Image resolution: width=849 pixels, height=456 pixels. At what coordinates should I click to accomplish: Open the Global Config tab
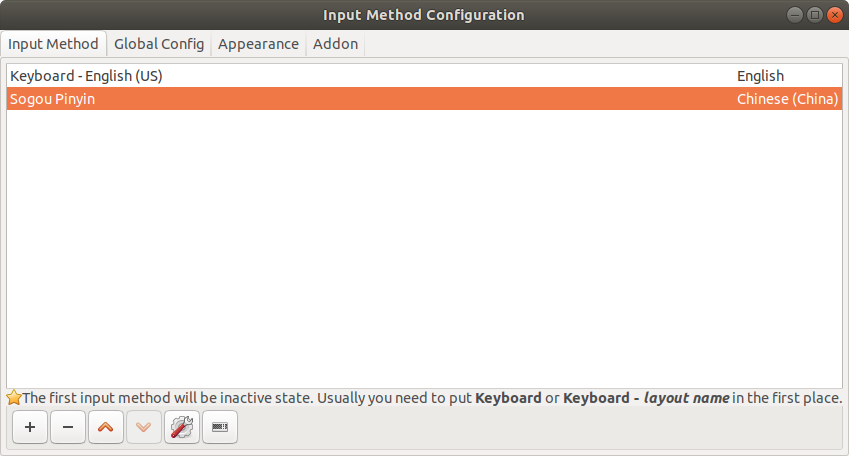point(159,44)
